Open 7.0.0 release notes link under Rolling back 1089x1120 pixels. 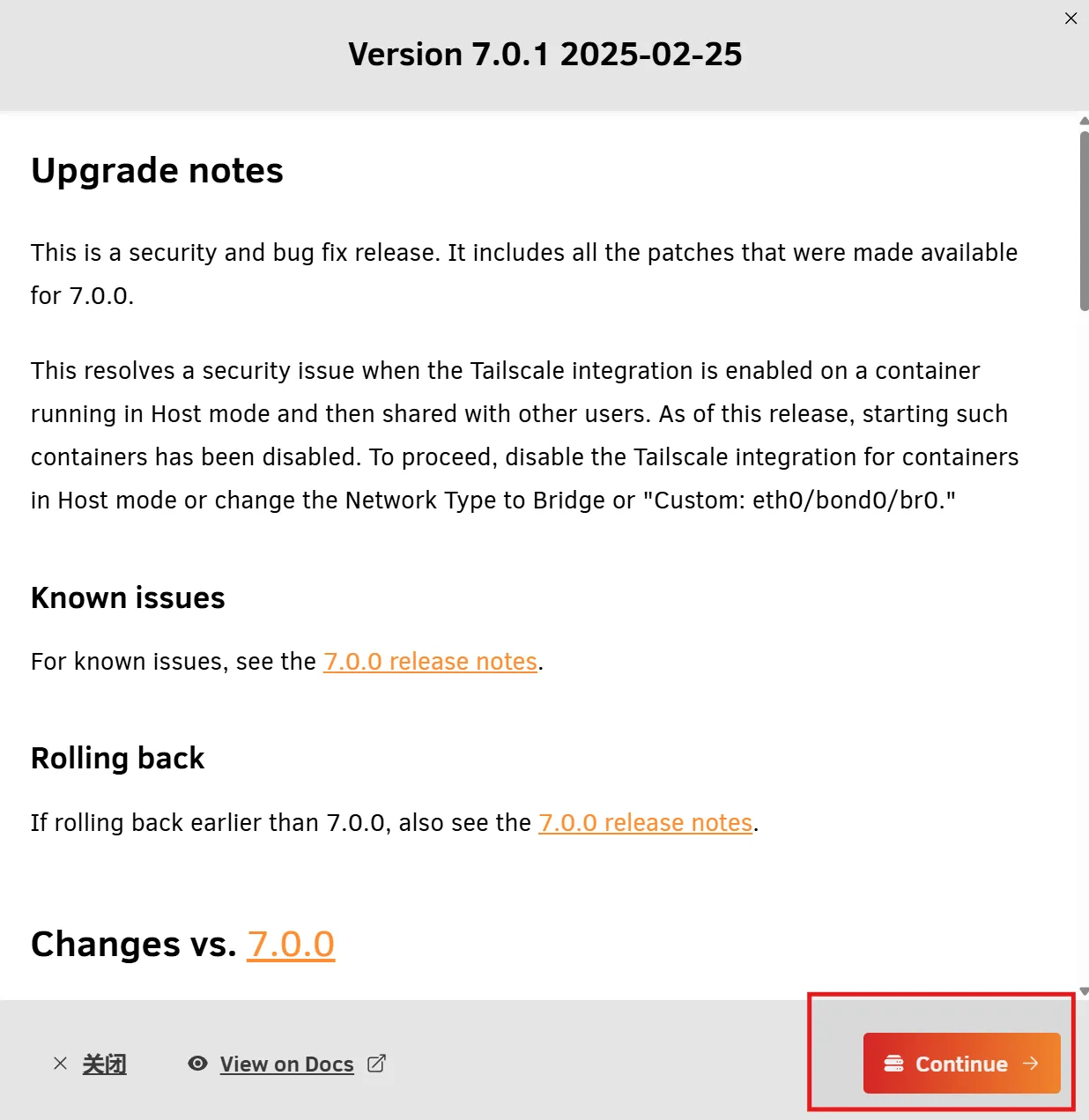645,823
